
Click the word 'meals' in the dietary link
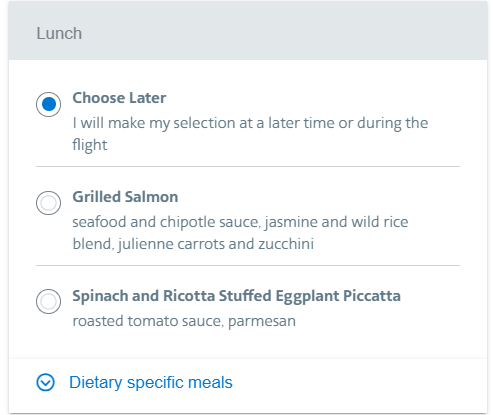tap(210, 382)
